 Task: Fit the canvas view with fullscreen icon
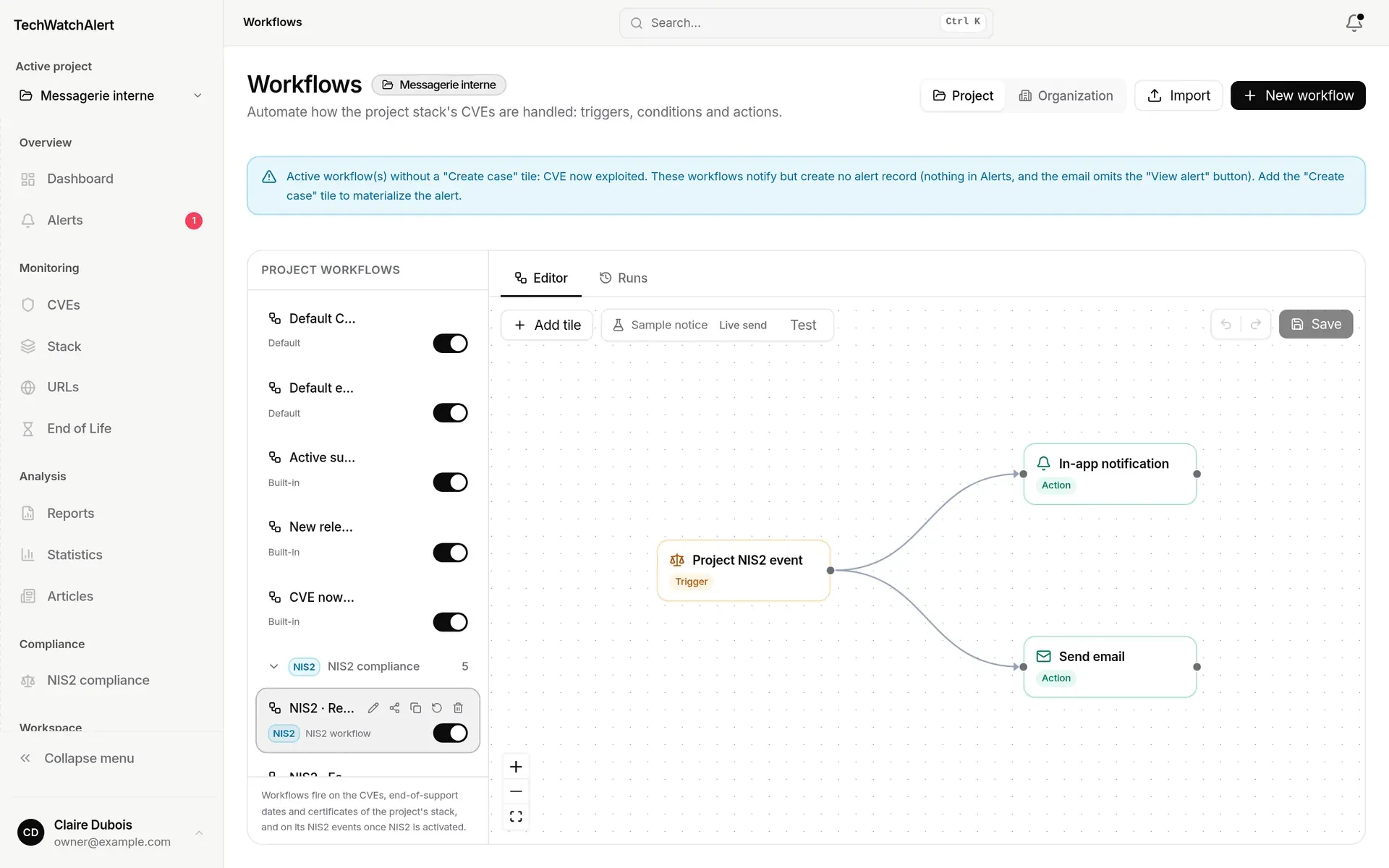click(x=516, y=817)
